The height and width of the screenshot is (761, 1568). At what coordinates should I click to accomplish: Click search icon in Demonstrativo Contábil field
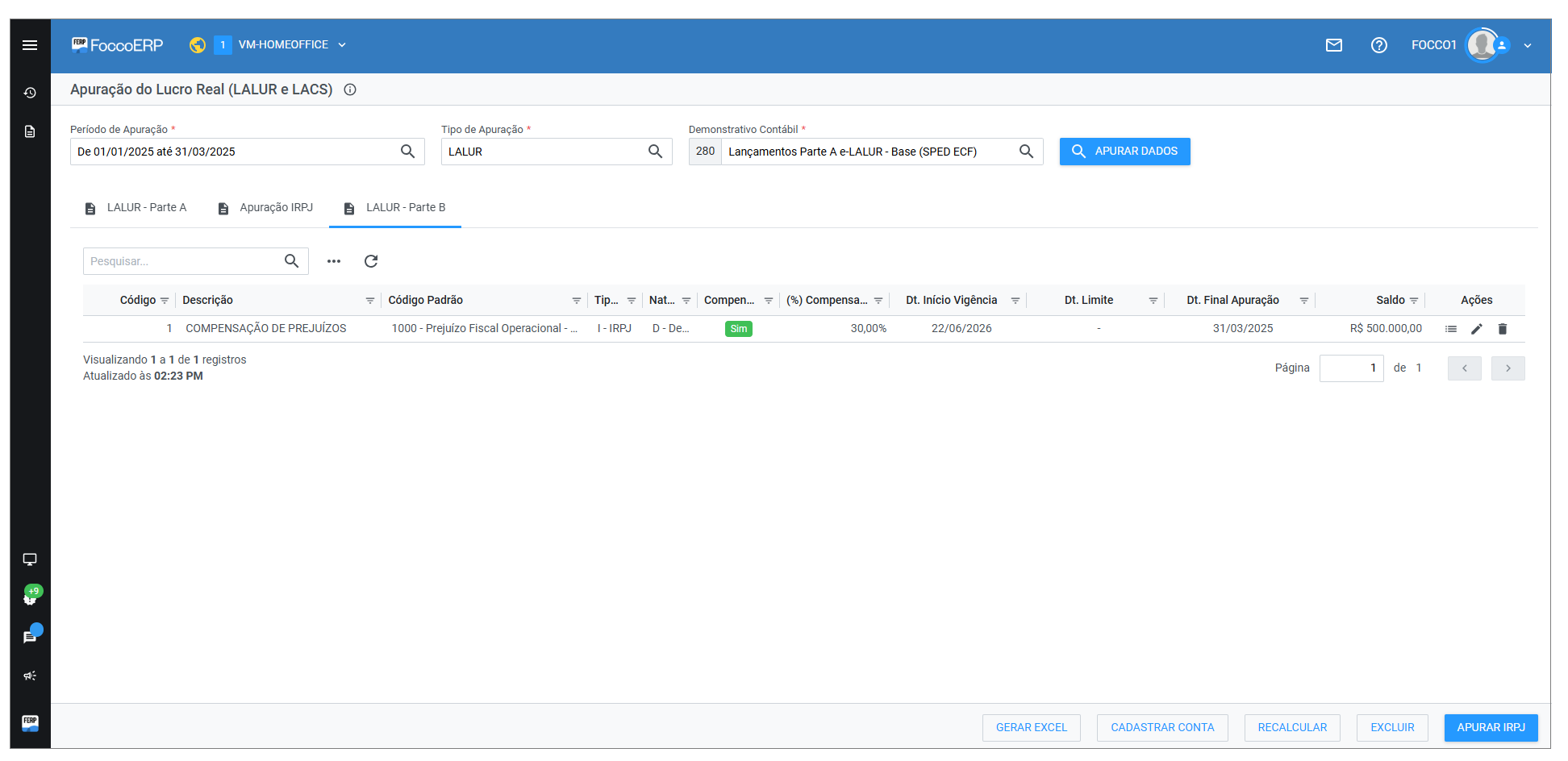point(1027,152)
